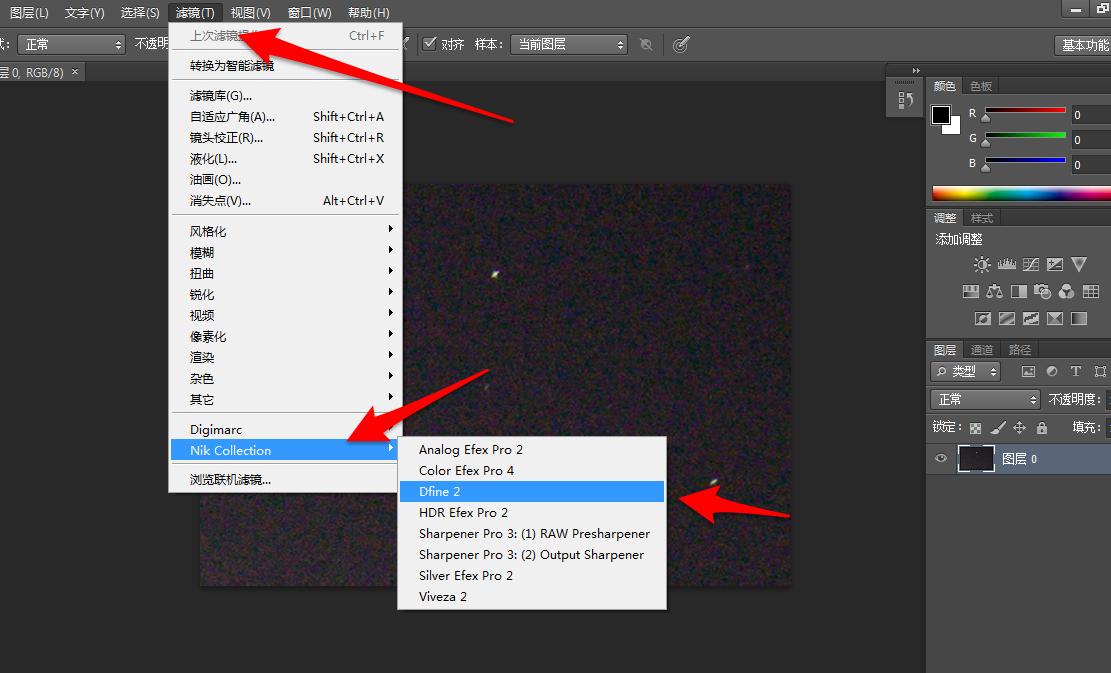Toggle lock all padlock icon

point(1042,428)
